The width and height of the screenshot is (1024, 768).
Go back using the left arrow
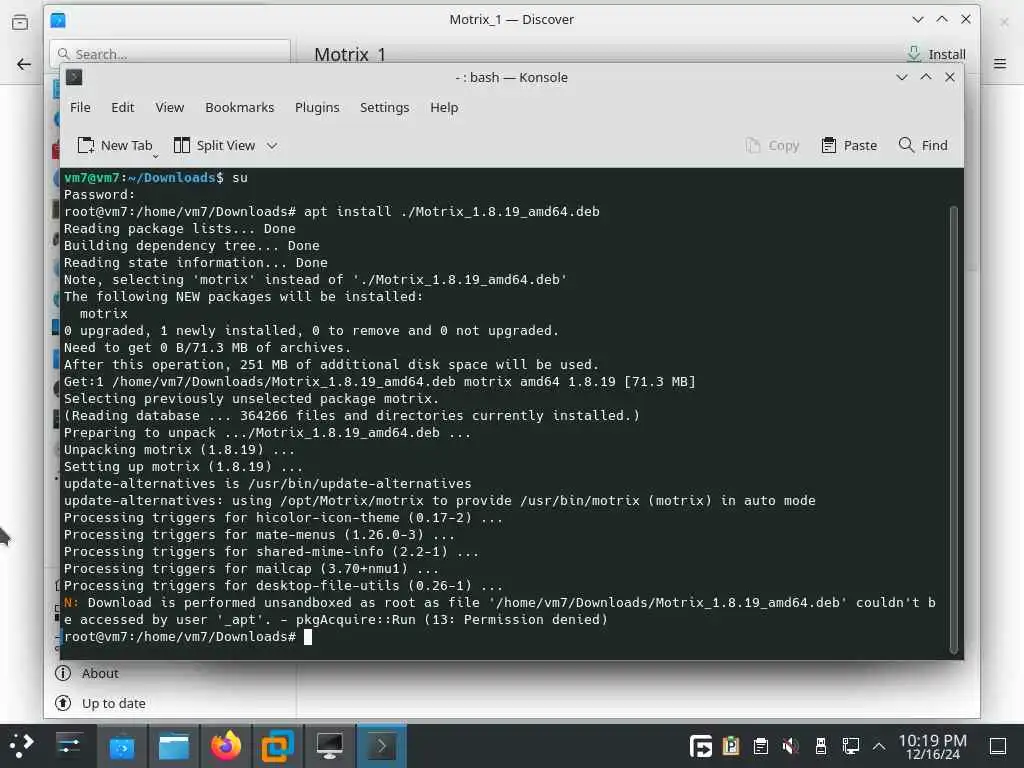pos(24,63)
